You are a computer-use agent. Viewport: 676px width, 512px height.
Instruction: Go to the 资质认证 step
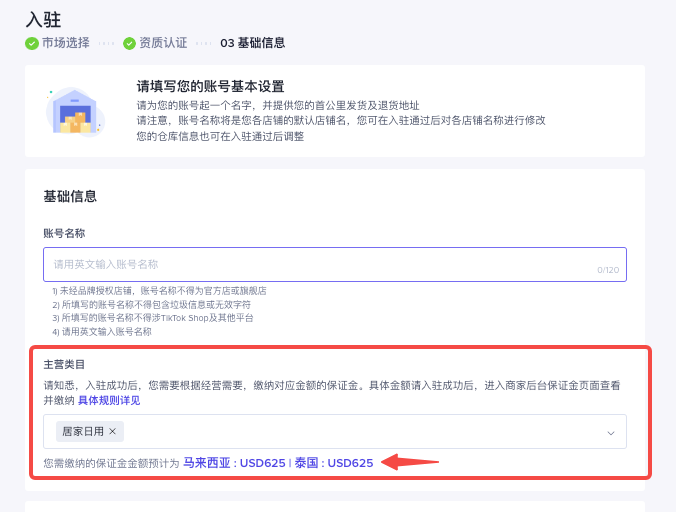pyautogui.click(x=162, y=43)
